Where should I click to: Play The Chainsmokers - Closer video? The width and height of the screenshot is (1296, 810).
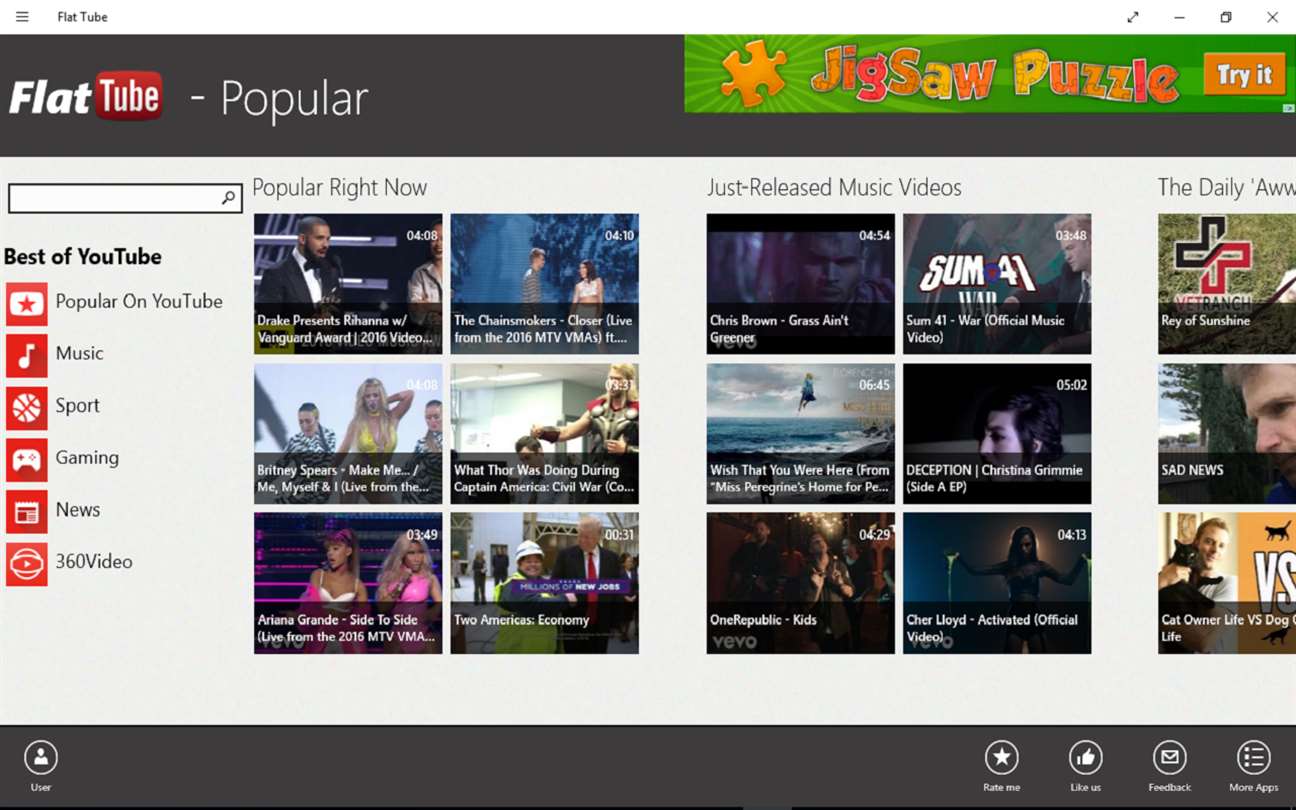(544, 284)
